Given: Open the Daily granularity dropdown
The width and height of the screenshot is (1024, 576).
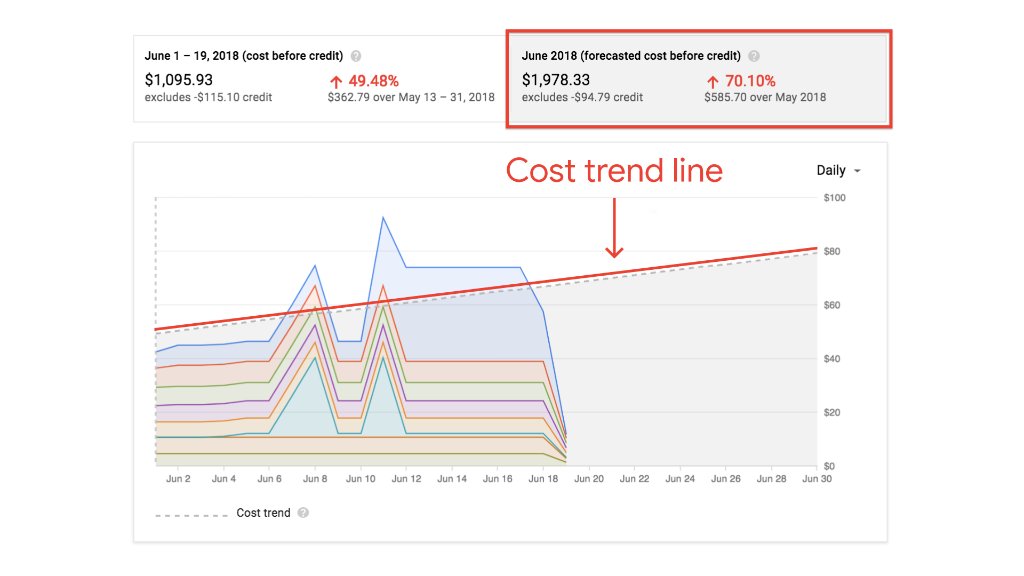Looking at the screenshot, I should (x=839, y=170).
